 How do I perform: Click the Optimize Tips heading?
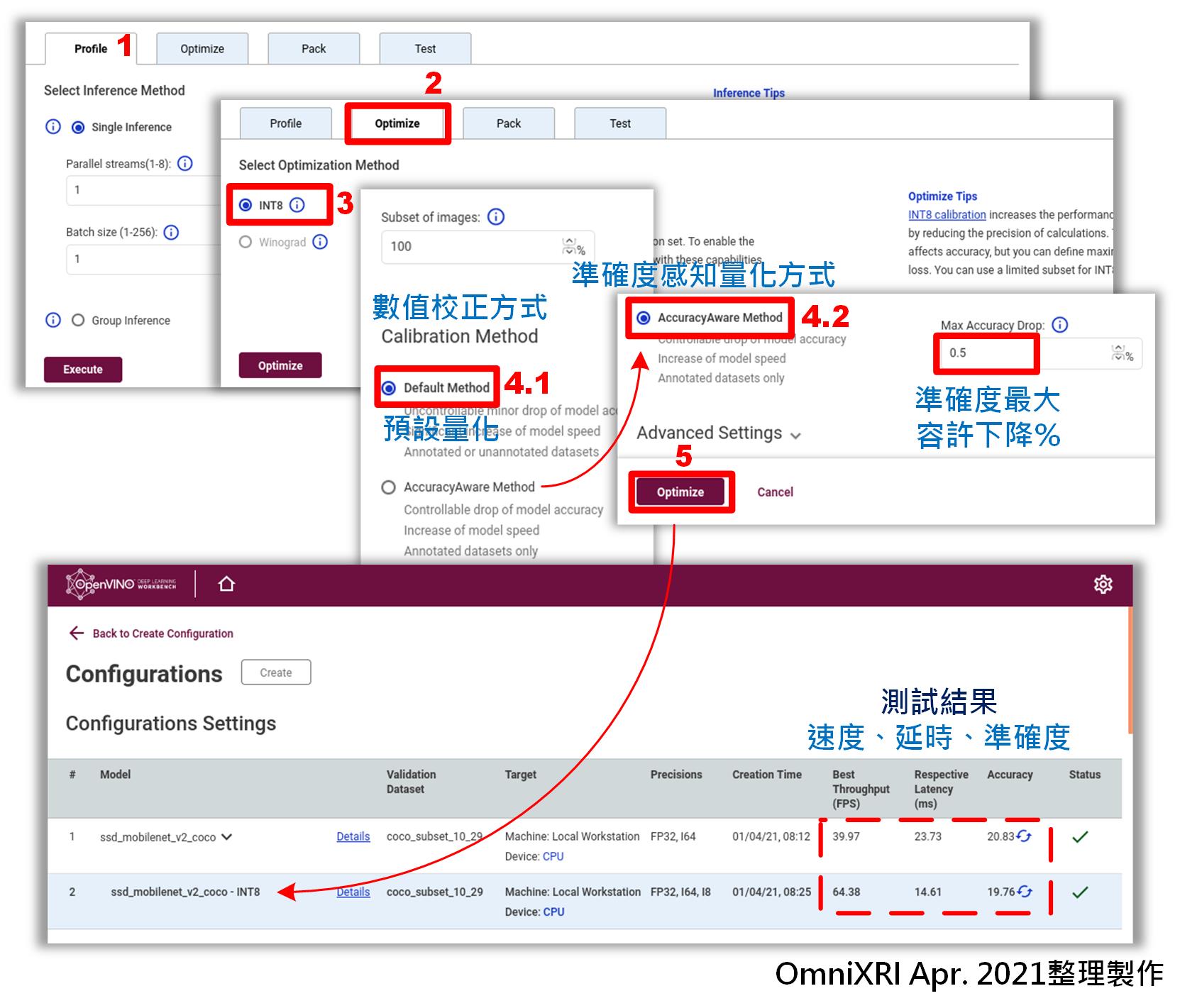(942, 196)
